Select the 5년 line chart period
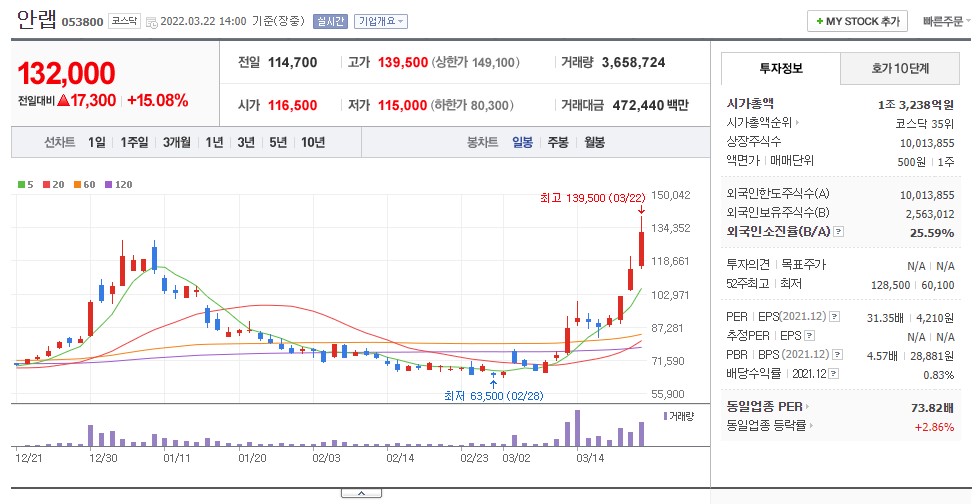 [x=278, y=142]
